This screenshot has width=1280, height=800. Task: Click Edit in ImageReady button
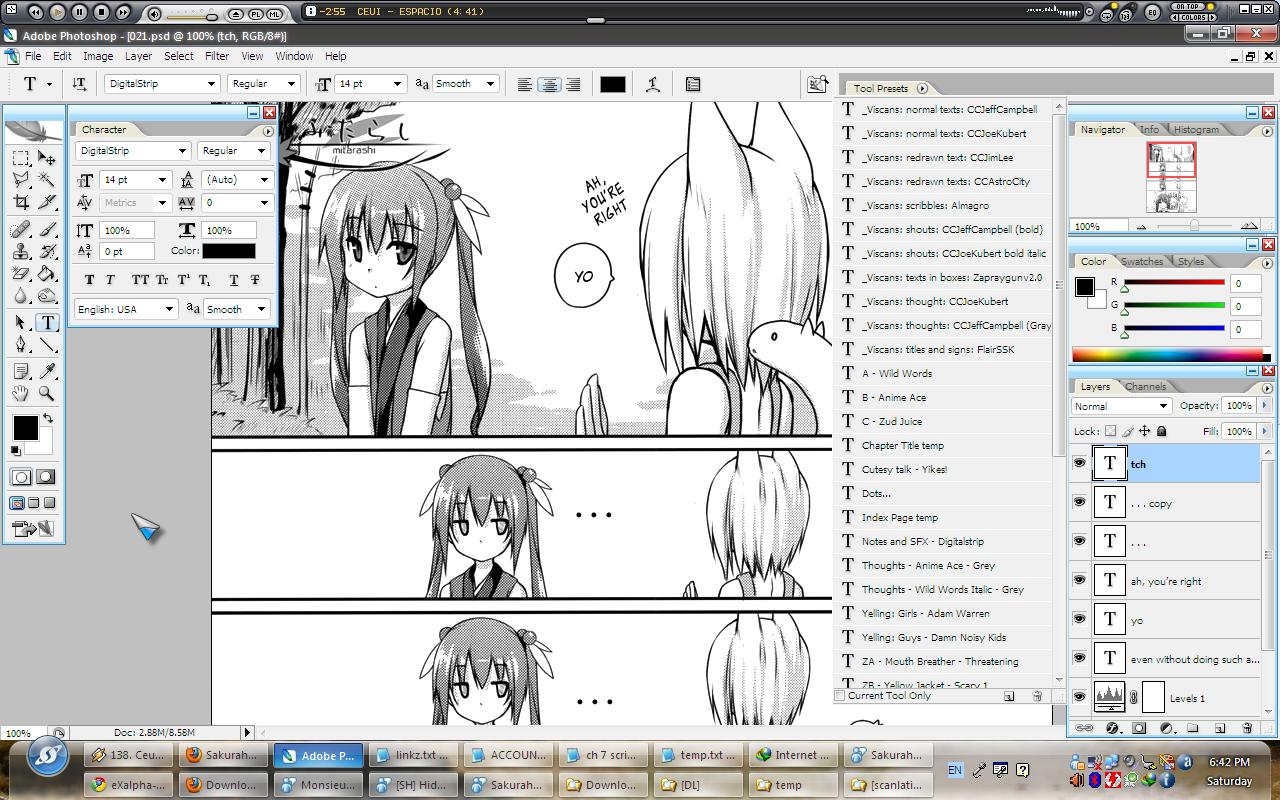(x=33, y=529)
